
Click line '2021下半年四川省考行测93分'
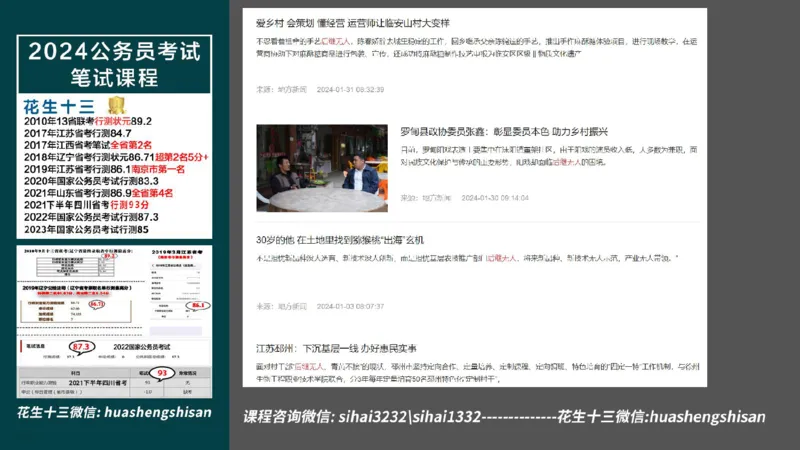click(x=86, y=205)
